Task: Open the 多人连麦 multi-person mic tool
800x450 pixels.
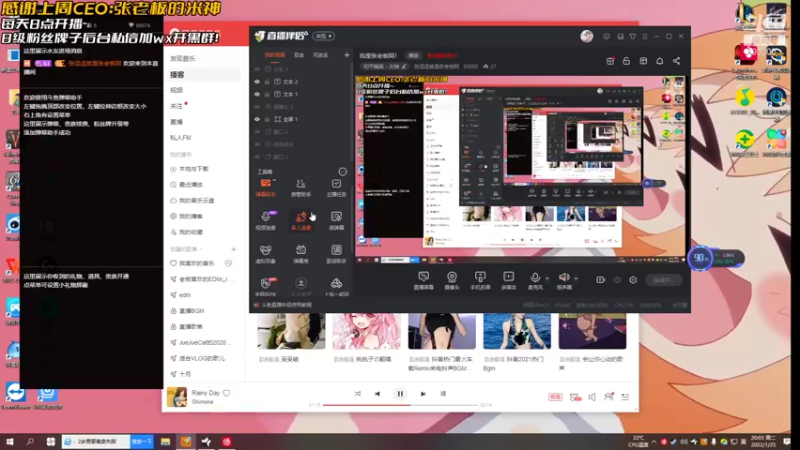Action: [x=301, y=220]
